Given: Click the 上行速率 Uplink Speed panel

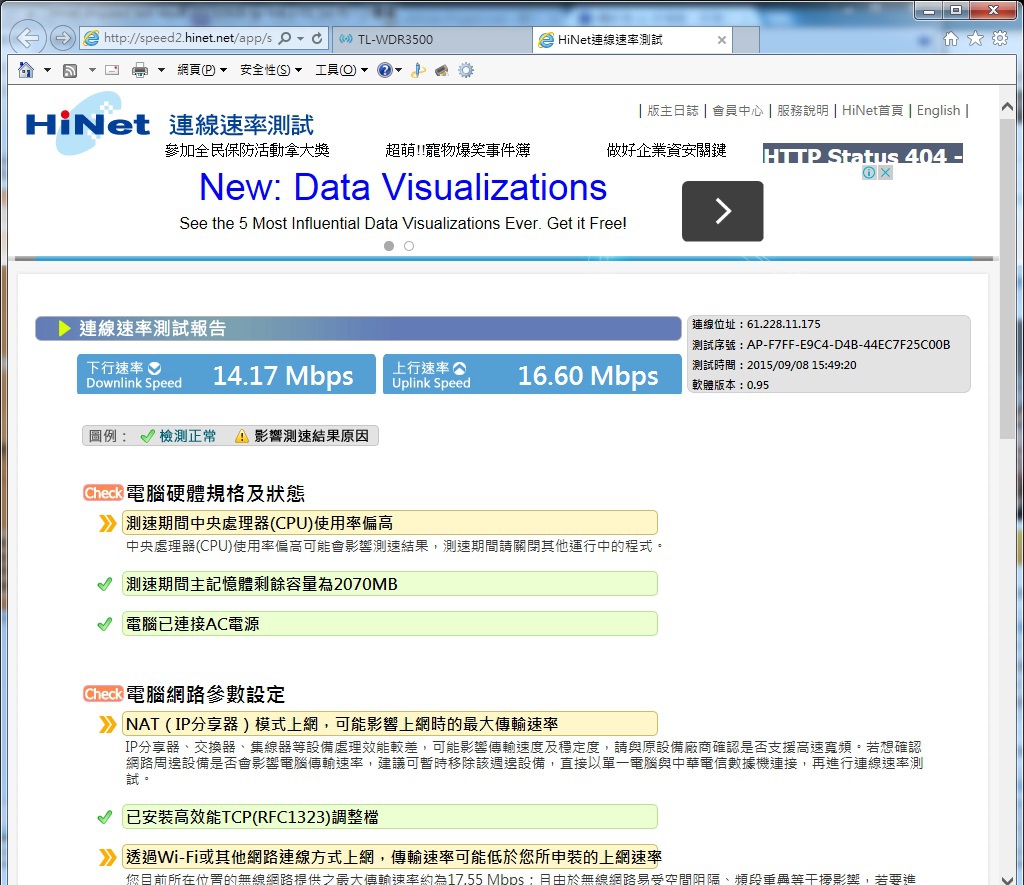Looking at the screenshot, I should 532,374.
